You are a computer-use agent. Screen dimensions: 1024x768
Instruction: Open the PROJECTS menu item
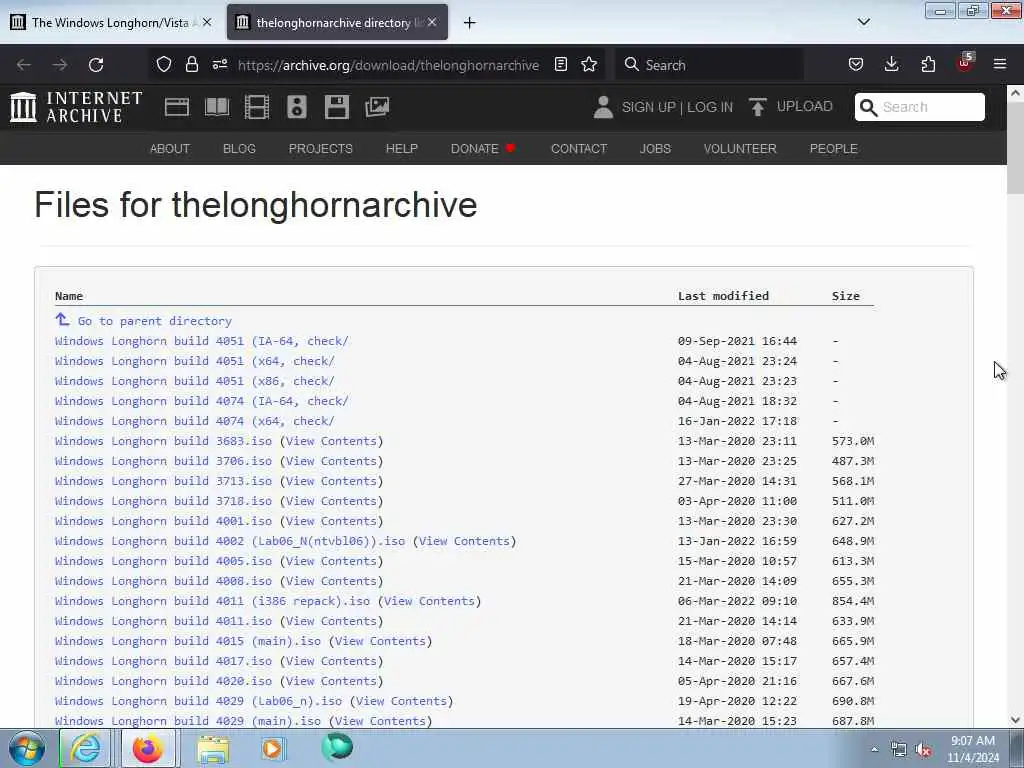click(x=321, y=149)
